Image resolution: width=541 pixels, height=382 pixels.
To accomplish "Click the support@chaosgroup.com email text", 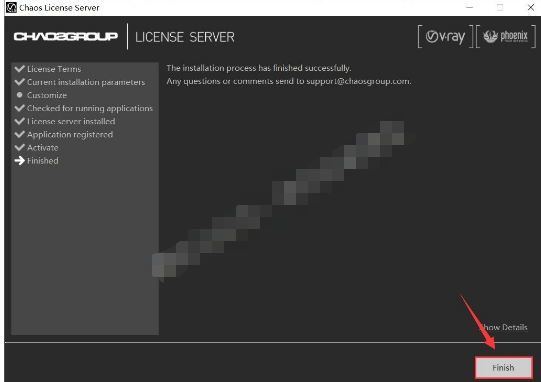I will click(358, 81).
